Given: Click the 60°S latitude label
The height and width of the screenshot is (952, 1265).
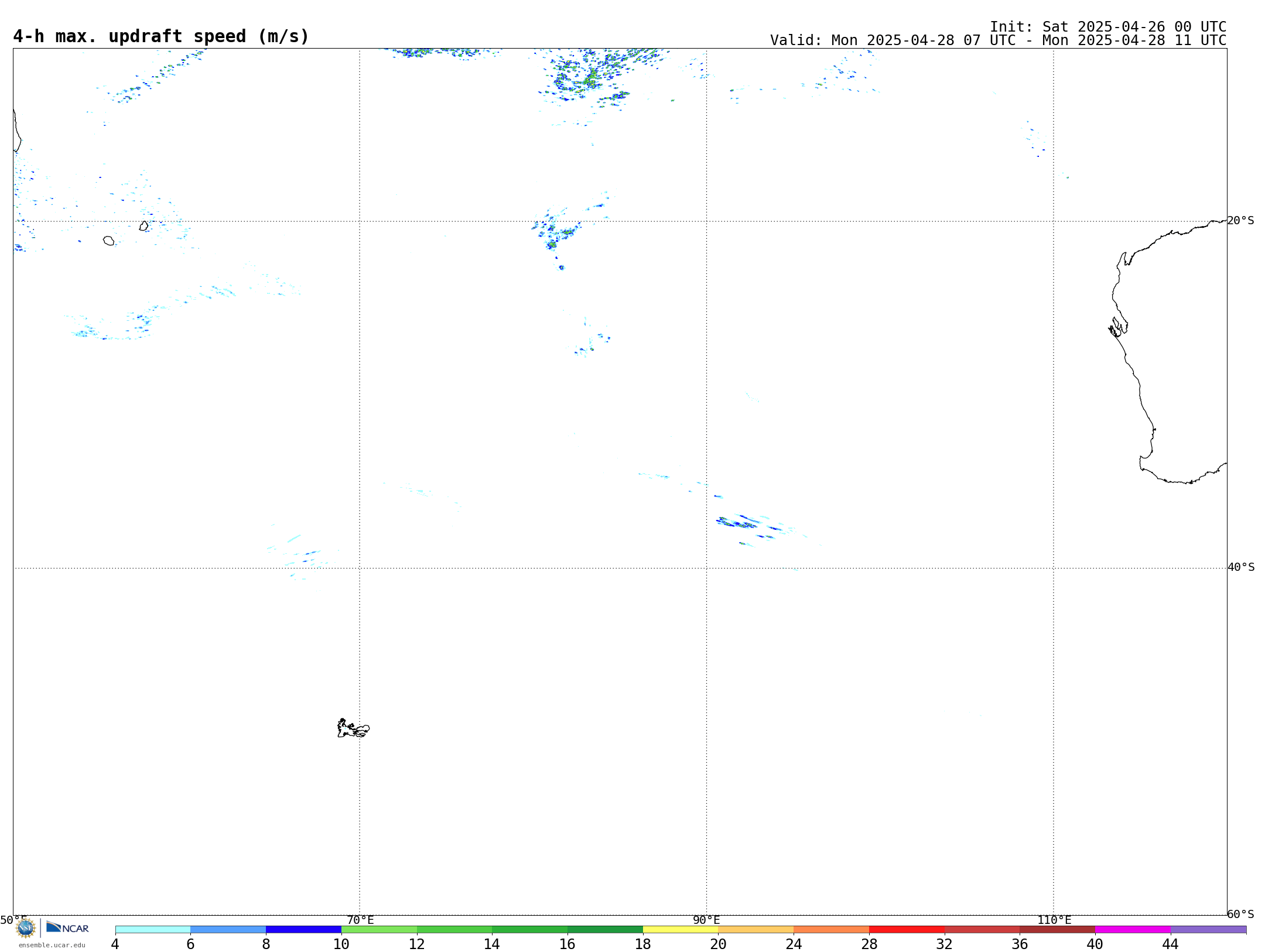Looking at the screenshot, I should point(1241,914).
